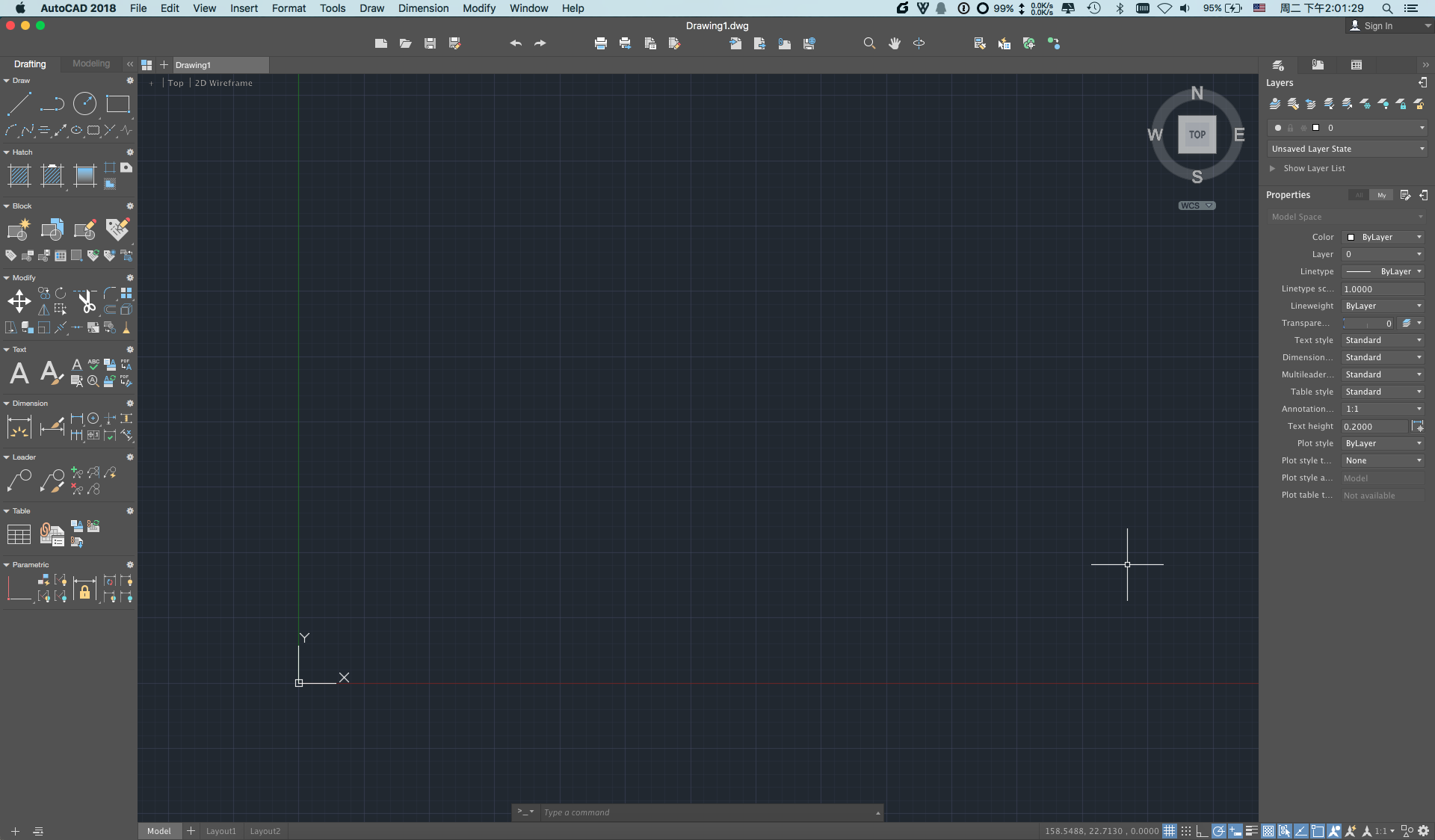The height and width of the screenshot is (840, 1435).
Task: Click the Hatch tool in Hatch panel
Action: click(17, 173)
